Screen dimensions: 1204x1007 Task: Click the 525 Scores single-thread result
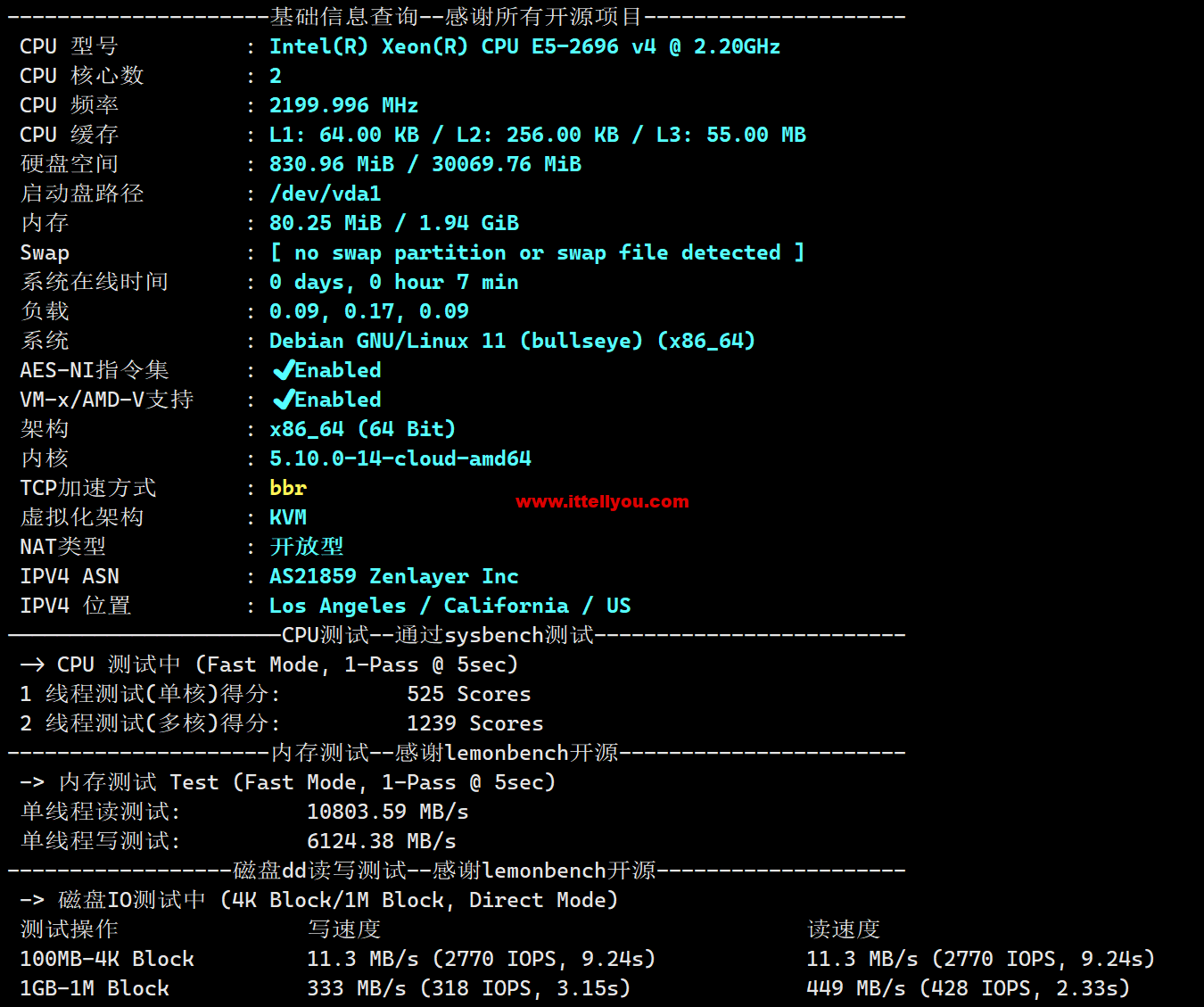coord(469,694)
